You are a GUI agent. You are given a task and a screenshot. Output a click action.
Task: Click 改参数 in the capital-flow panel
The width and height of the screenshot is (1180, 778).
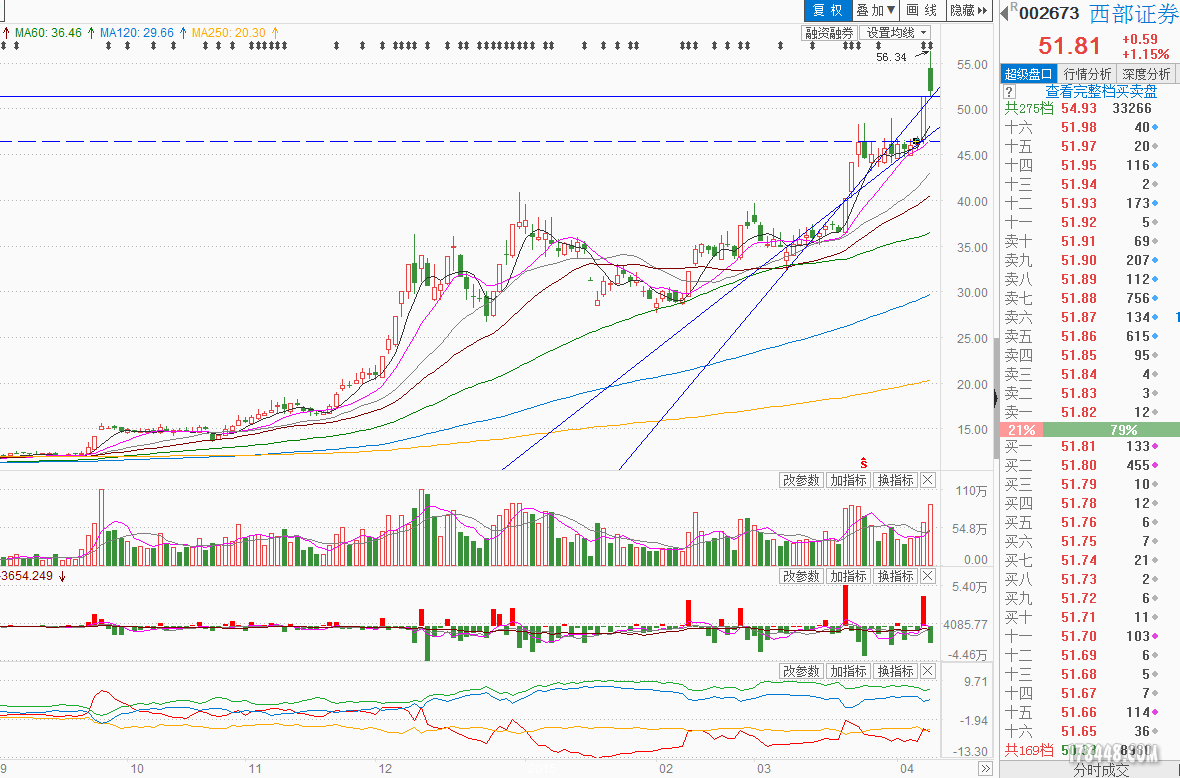pyautogui.click(x=801, y=576)
